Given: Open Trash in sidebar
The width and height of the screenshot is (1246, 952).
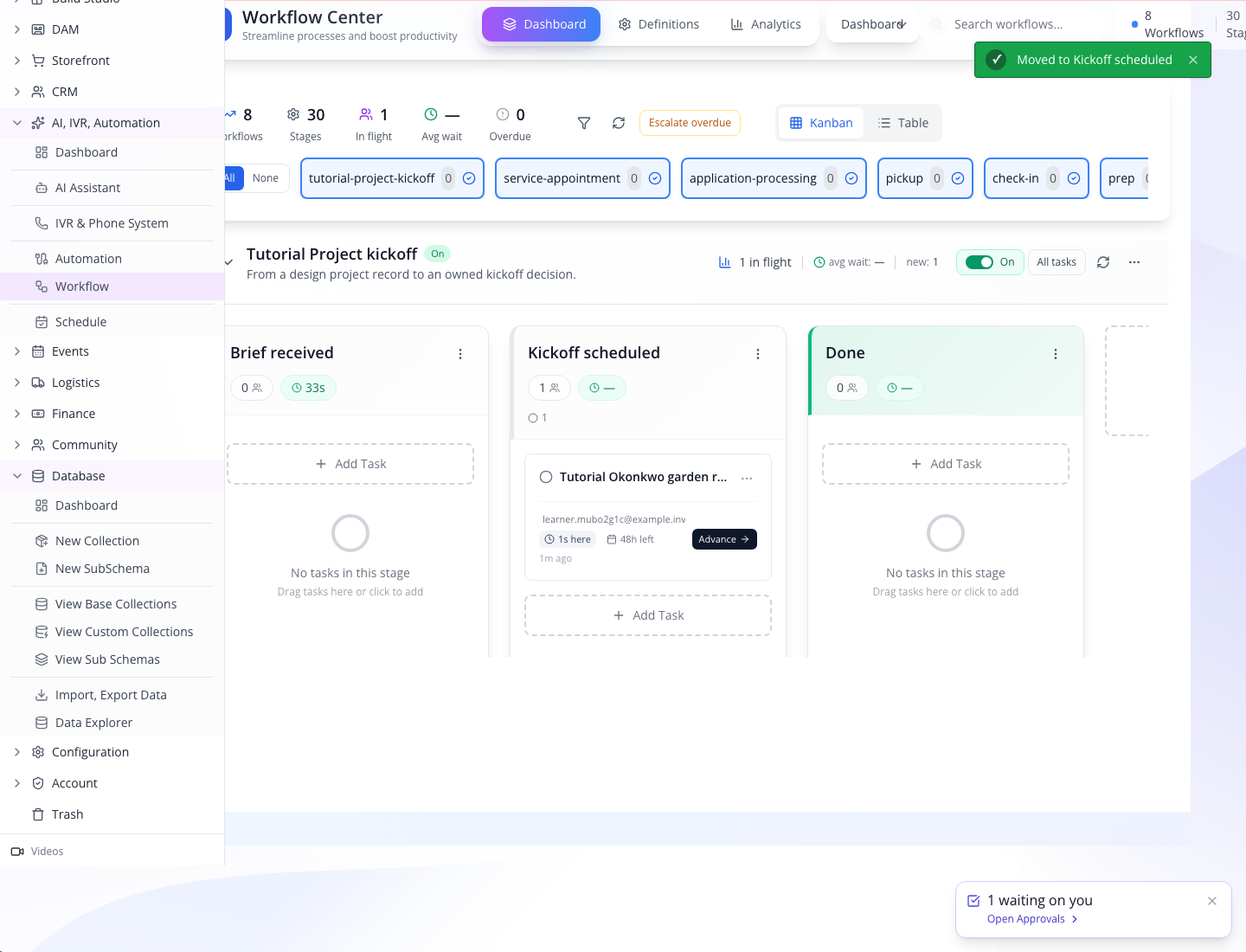Looking at the screenshot, I should (112, 814).
